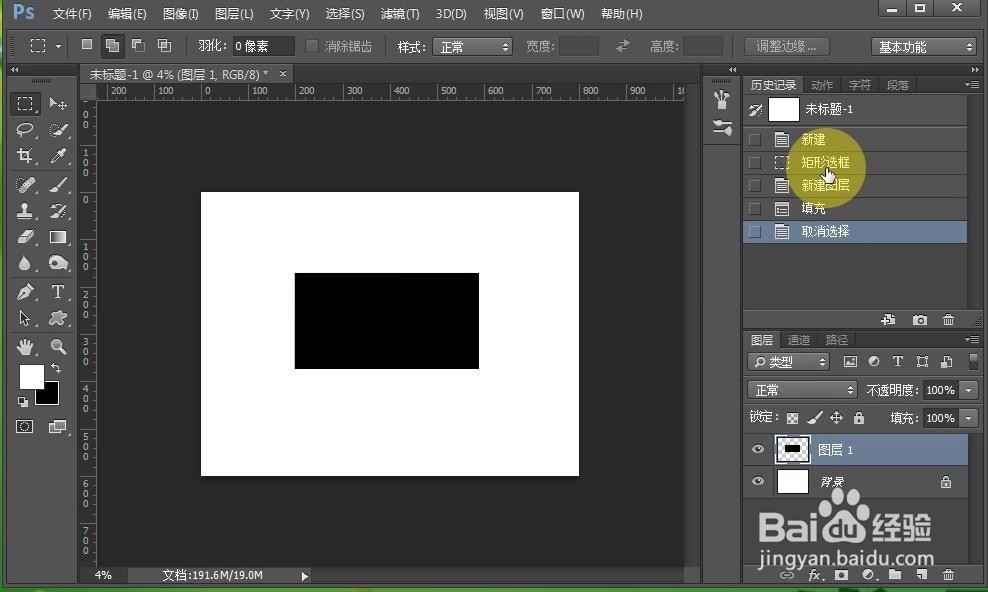The height and width of the screenshot is (592, 988).
Task: Select the Gradient tool
Action: click(x=57, y=237)
